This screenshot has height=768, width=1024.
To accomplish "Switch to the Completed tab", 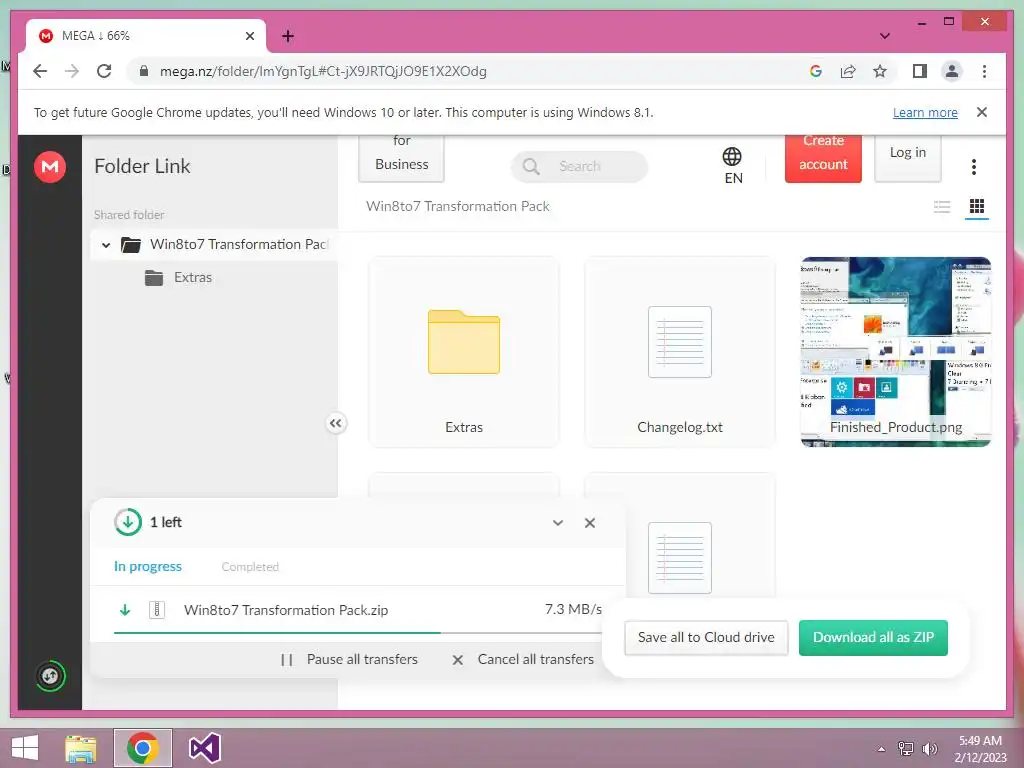I will 250,567.
